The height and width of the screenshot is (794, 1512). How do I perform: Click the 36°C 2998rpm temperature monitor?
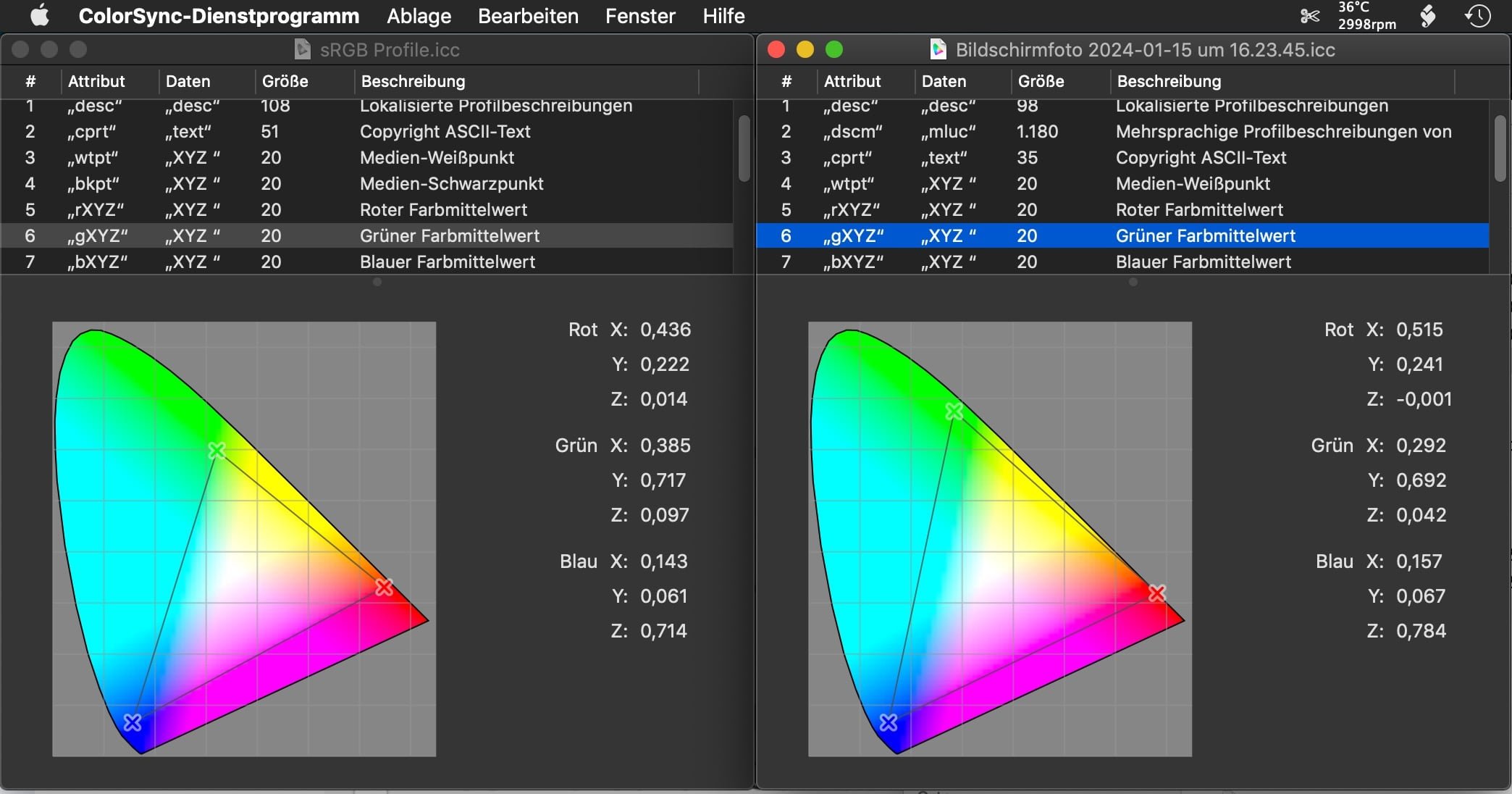click(1366, 16)
